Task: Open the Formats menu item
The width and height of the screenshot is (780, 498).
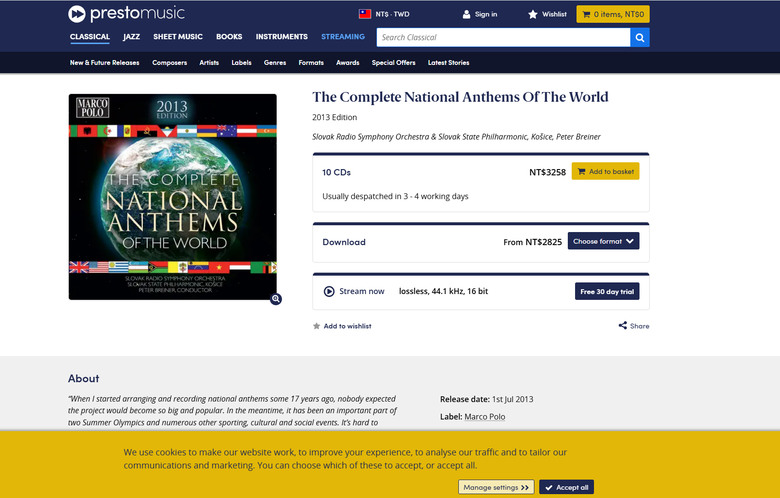Action: coord(311,63)
